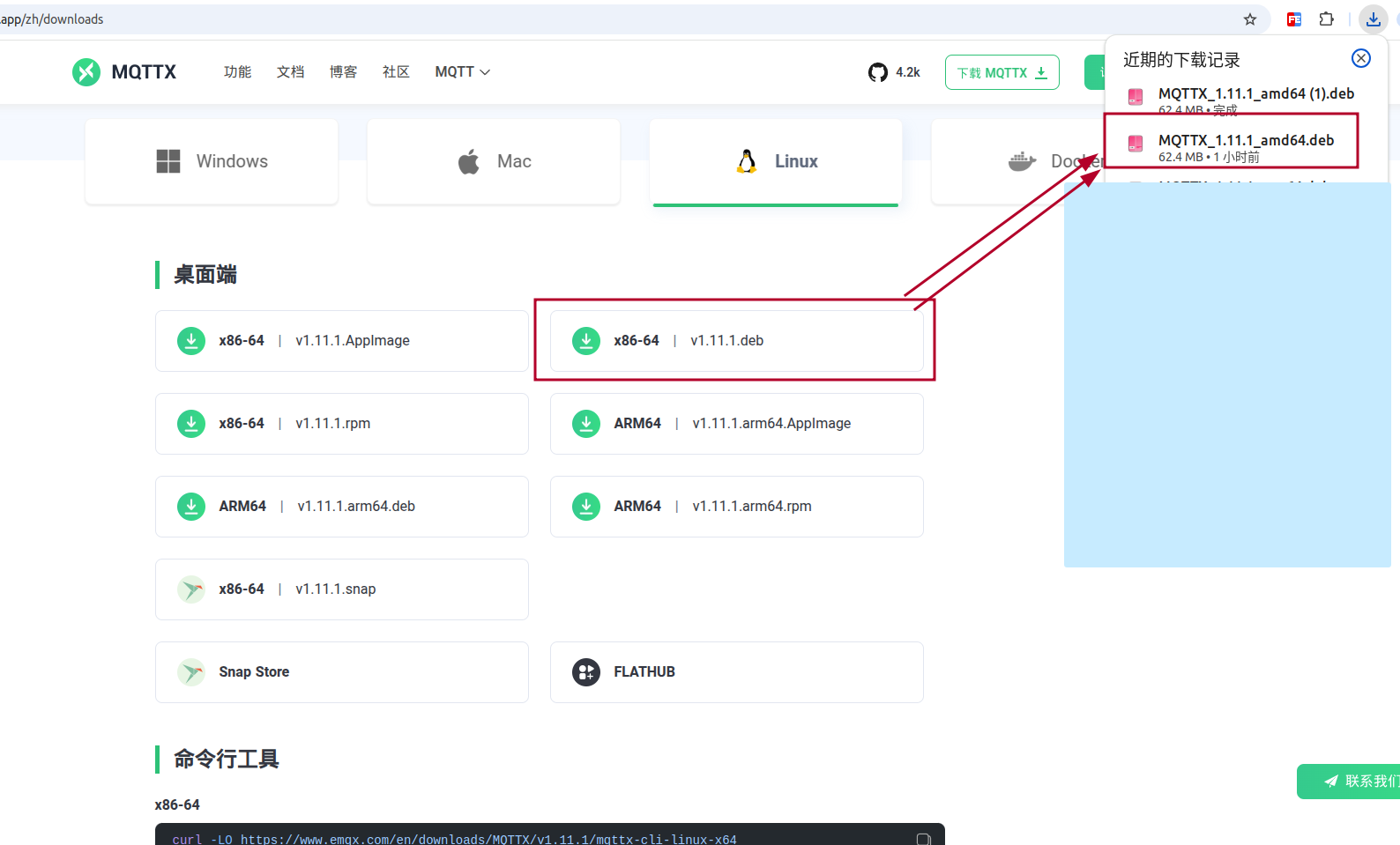Click the red extension icon in browser toolbar
This screenshot has height=845, width=1400.
tap(1294, 19)
